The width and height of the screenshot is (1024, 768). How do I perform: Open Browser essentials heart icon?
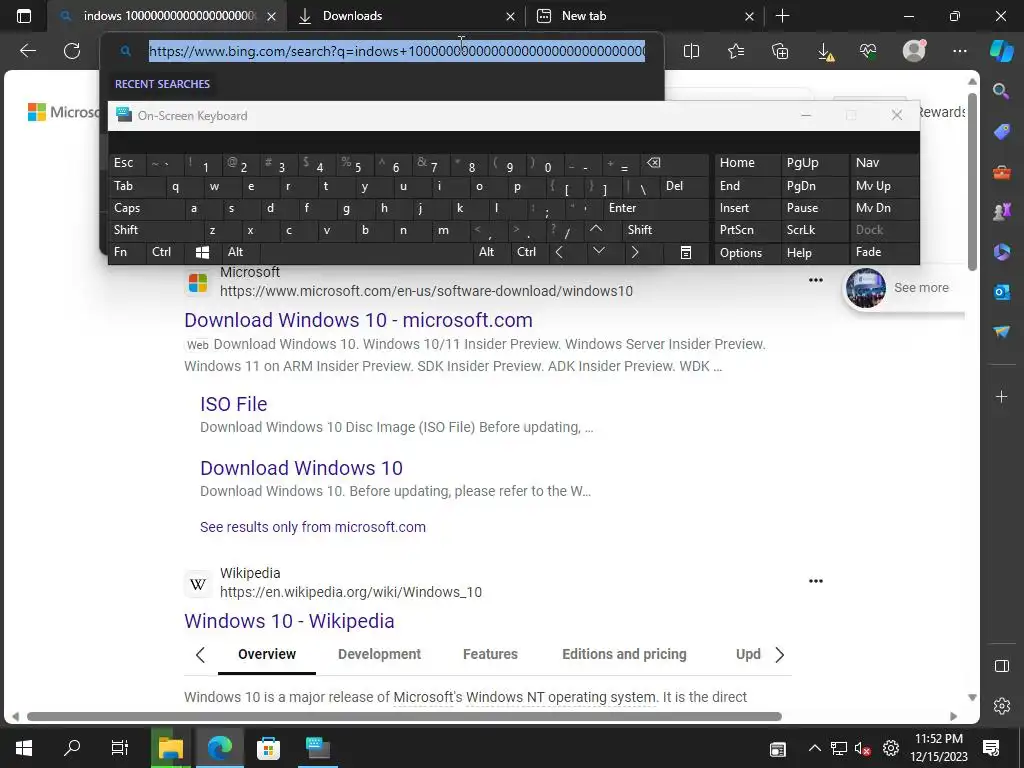coord(869,51)
